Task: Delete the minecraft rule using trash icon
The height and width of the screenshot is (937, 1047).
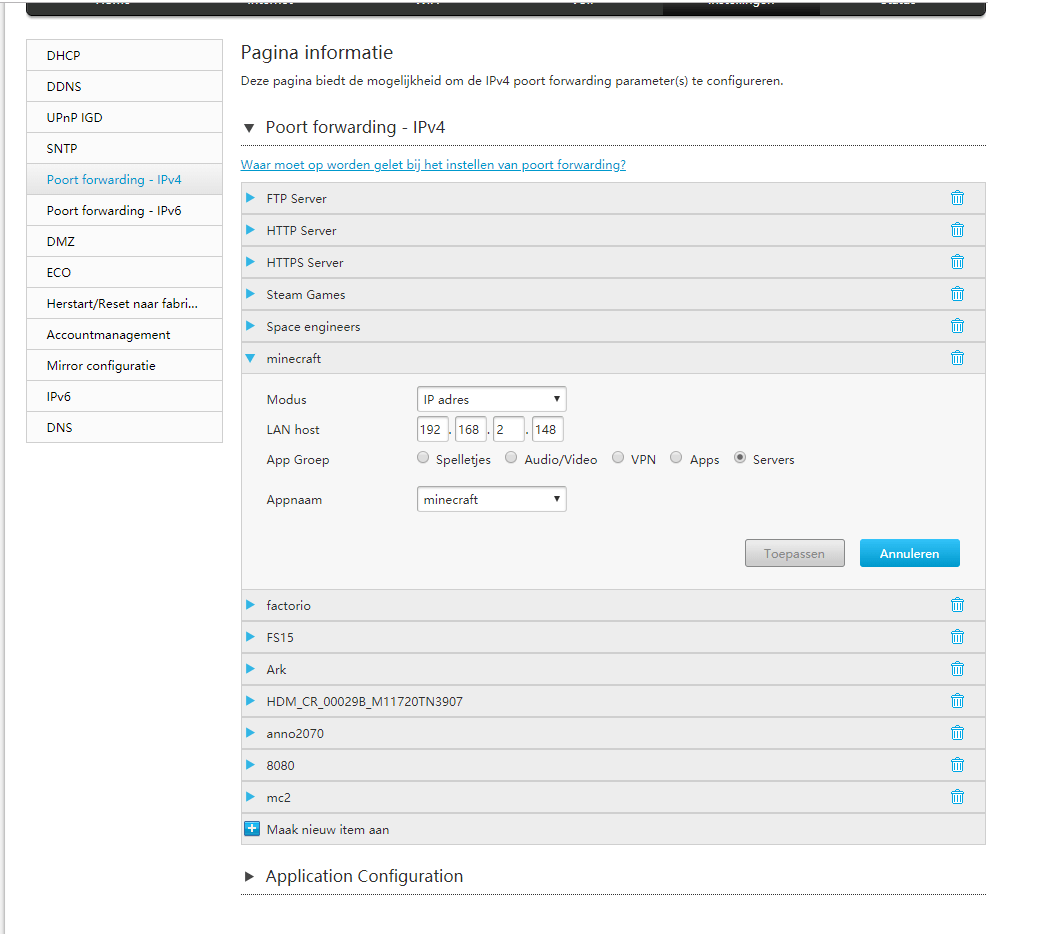Action: (x=957, y=358)
